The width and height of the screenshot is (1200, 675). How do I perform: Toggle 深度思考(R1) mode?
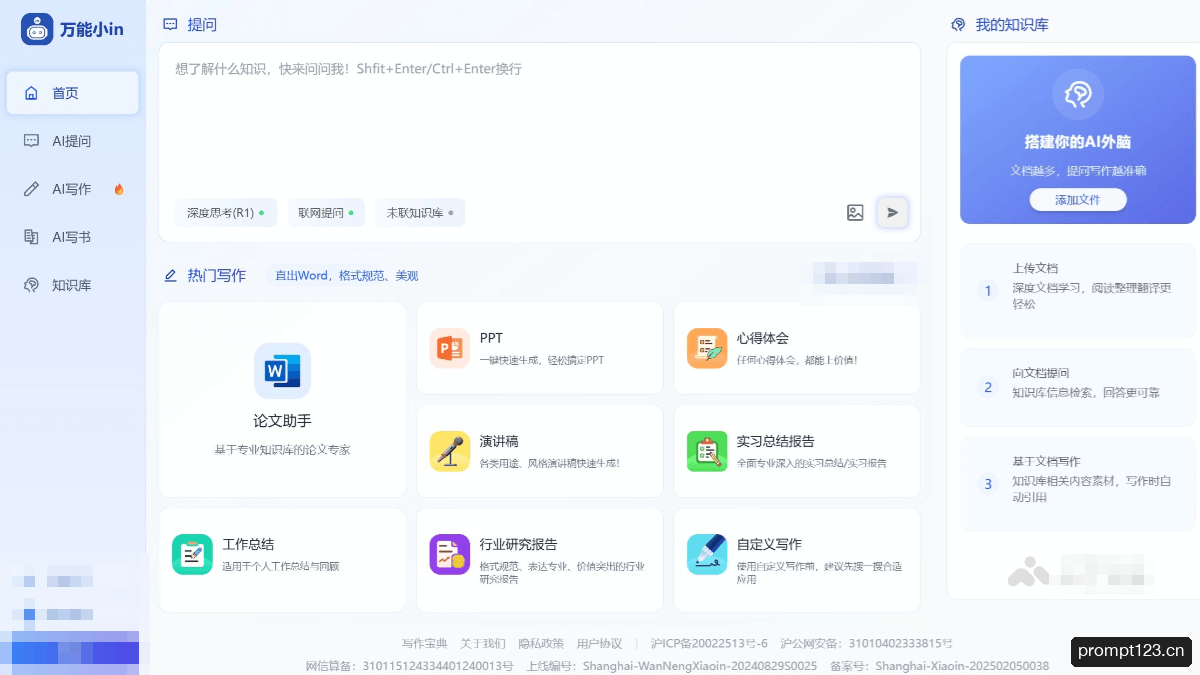[225, 213]
